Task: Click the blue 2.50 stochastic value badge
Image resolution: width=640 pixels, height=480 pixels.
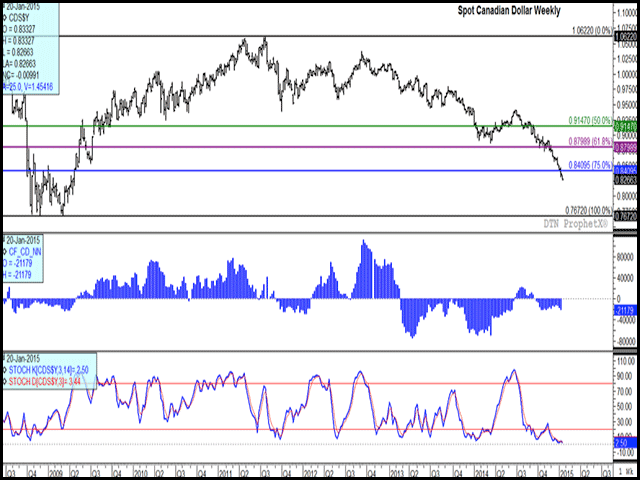Action: 625,442
